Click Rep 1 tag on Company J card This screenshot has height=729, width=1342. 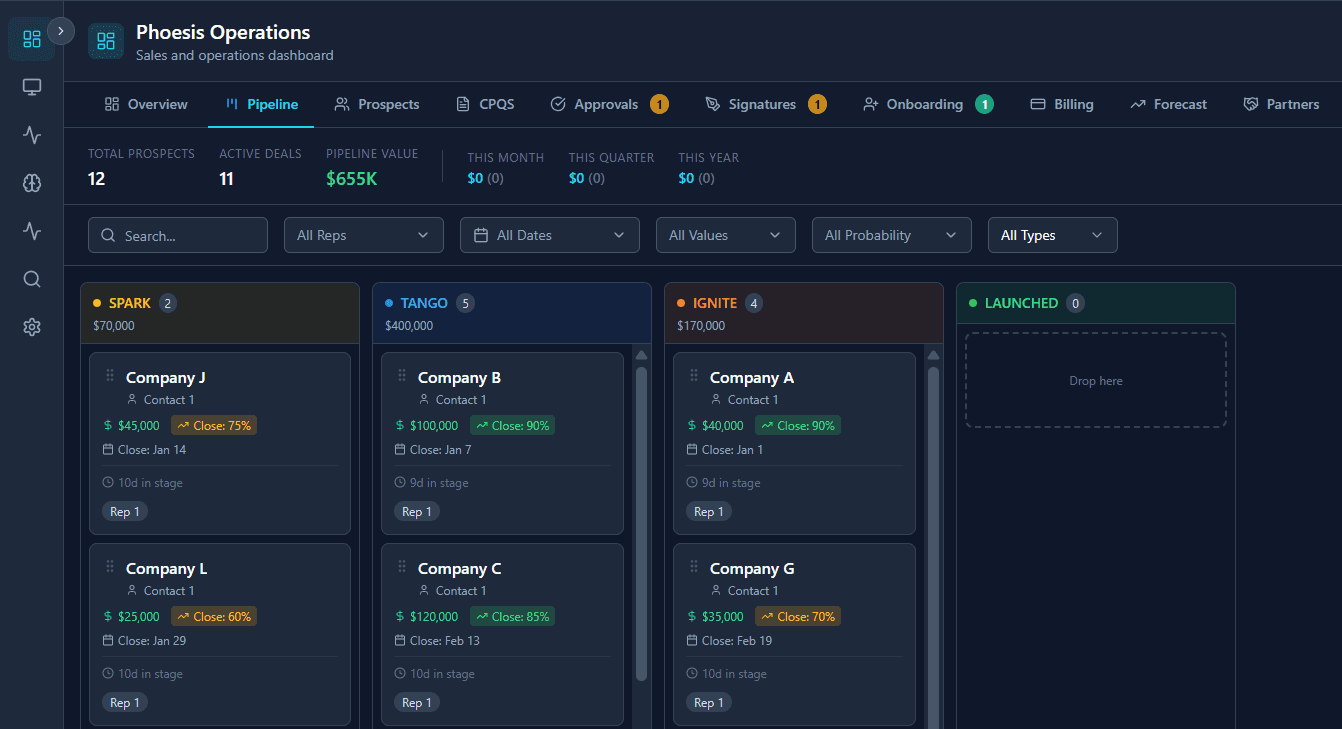[x=125, y=511]
